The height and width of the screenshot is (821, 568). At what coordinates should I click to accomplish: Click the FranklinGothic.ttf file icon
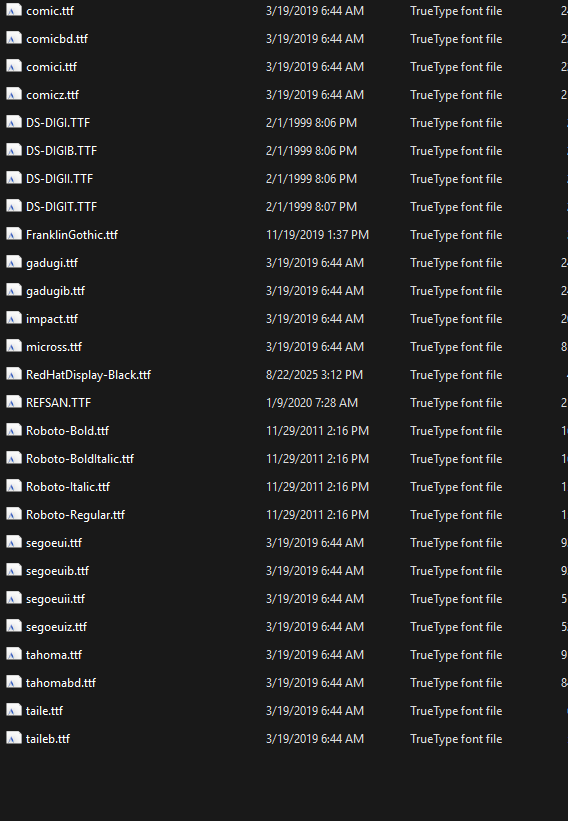14,235
